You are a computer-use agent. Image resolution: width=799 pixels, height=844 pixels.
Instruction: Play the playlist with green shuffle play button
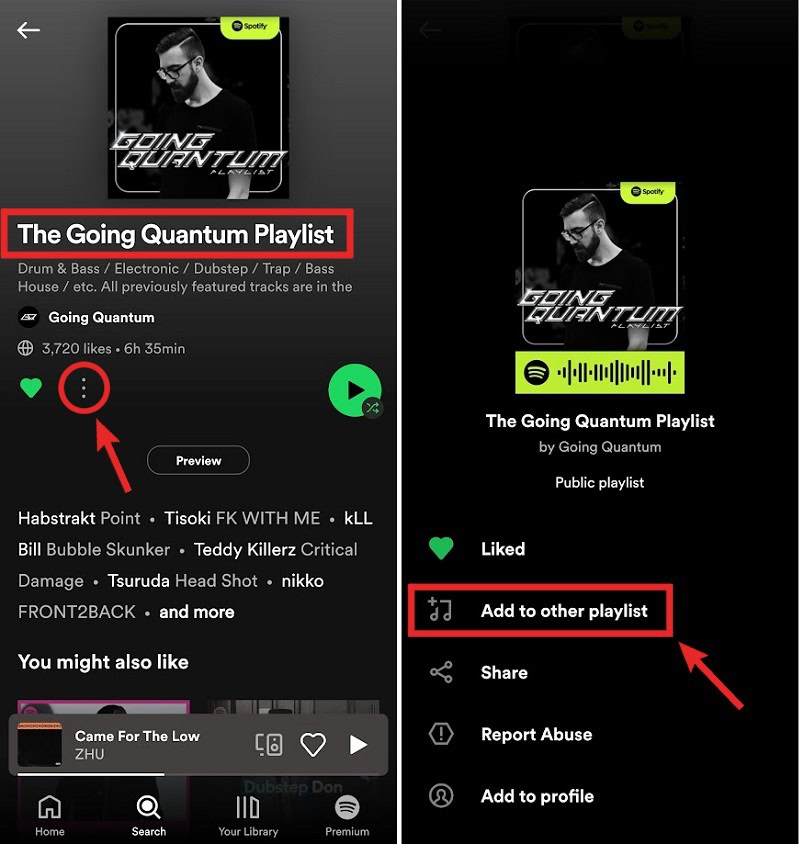coord(355,390)
